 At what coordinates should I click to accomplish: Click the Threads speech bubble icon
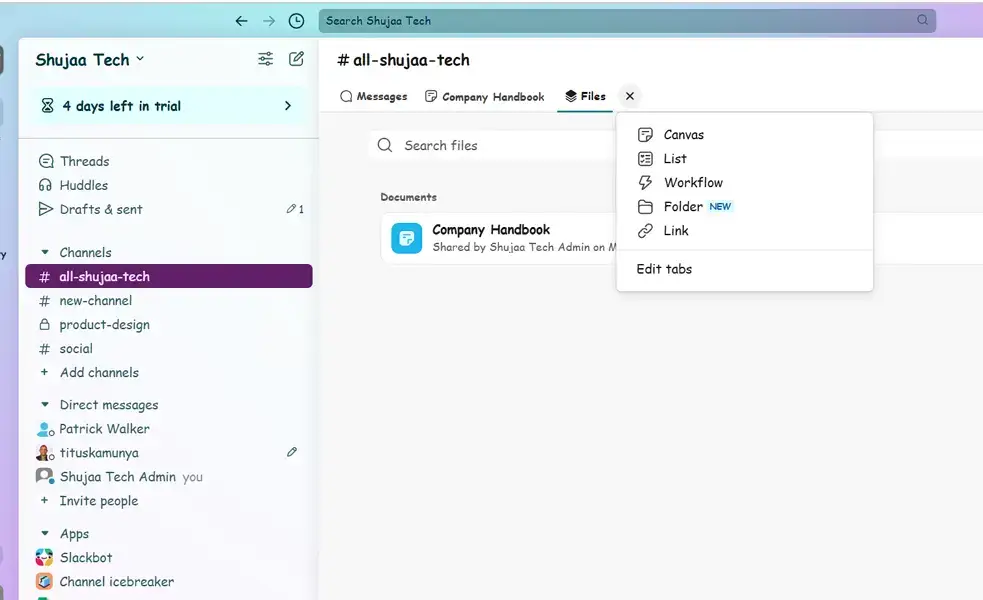pos(46,161)
